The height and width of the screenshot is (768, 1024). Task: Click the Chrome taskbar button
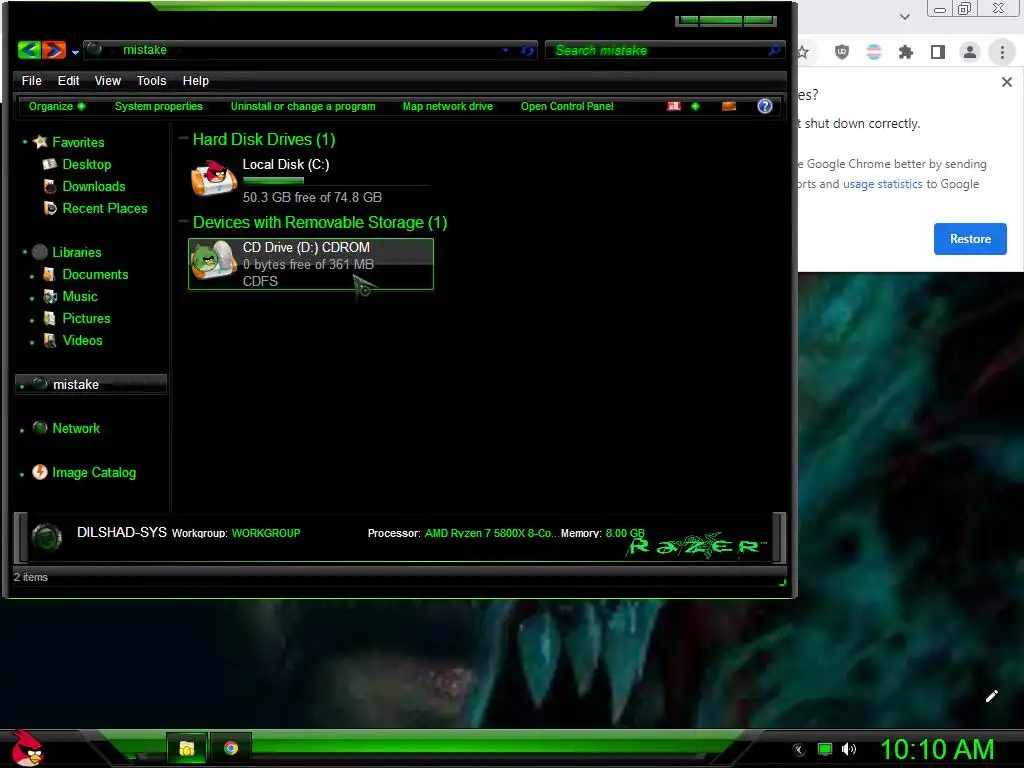[231, 748]
